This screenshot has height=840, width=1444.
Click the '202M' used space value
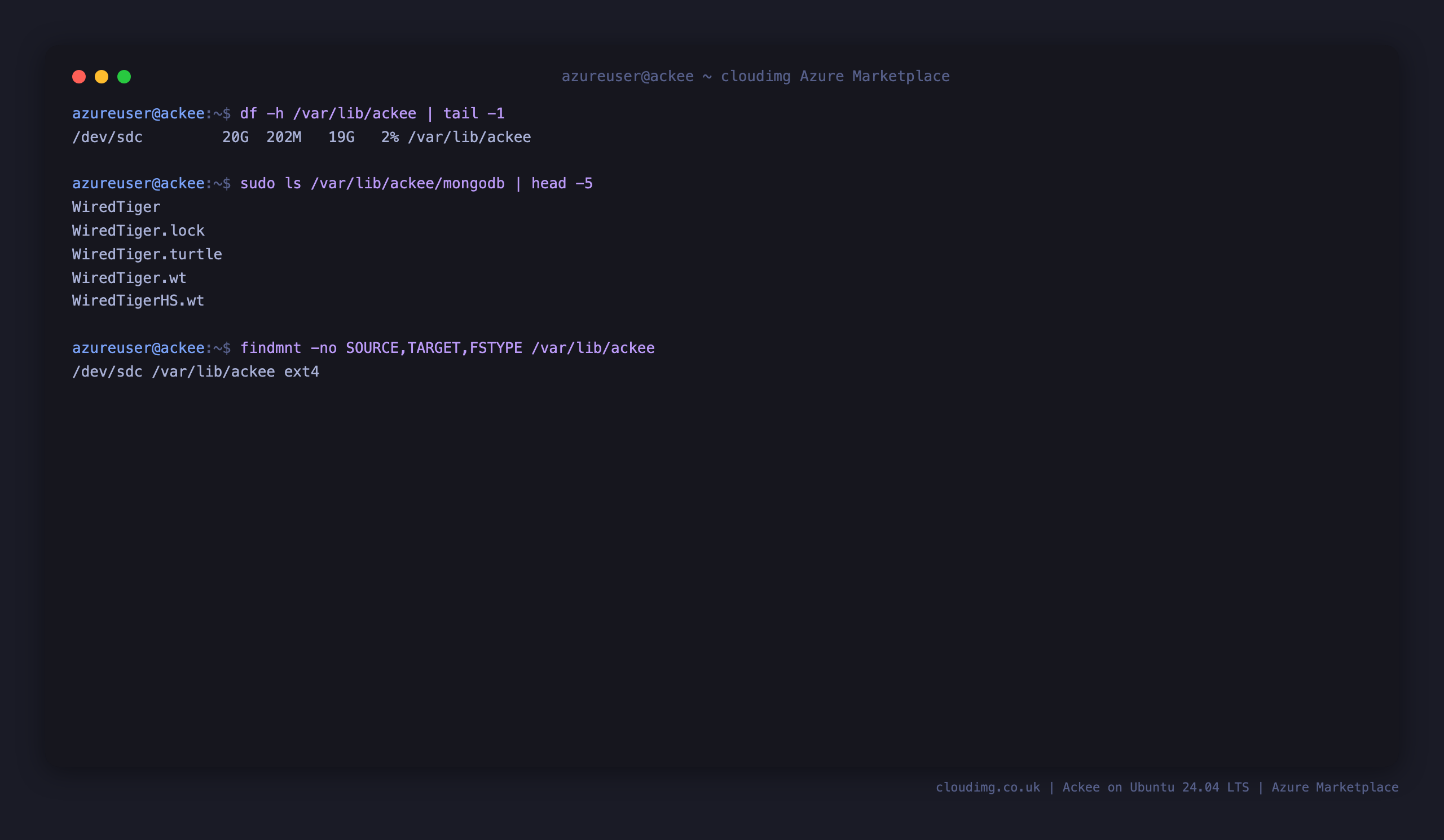click(x=284, y=138)
